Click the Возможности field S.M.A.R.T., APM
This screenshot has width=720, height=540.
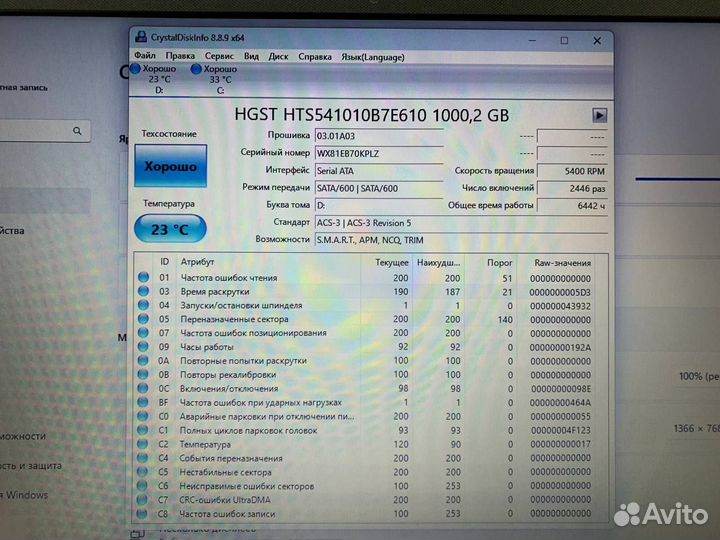click(x=461, y=240)
